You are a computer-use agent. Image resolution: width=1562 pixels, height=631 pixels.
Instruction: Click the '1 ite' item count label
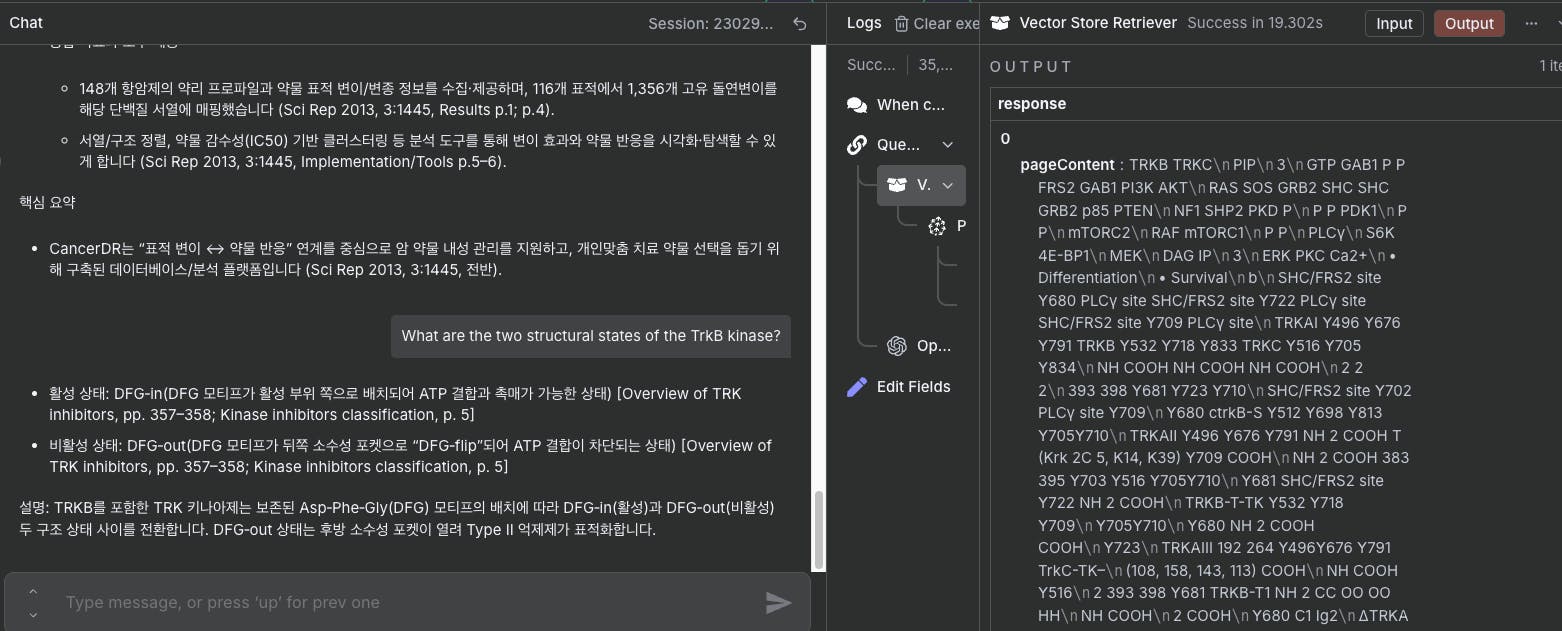click(x=1549, y=66)
